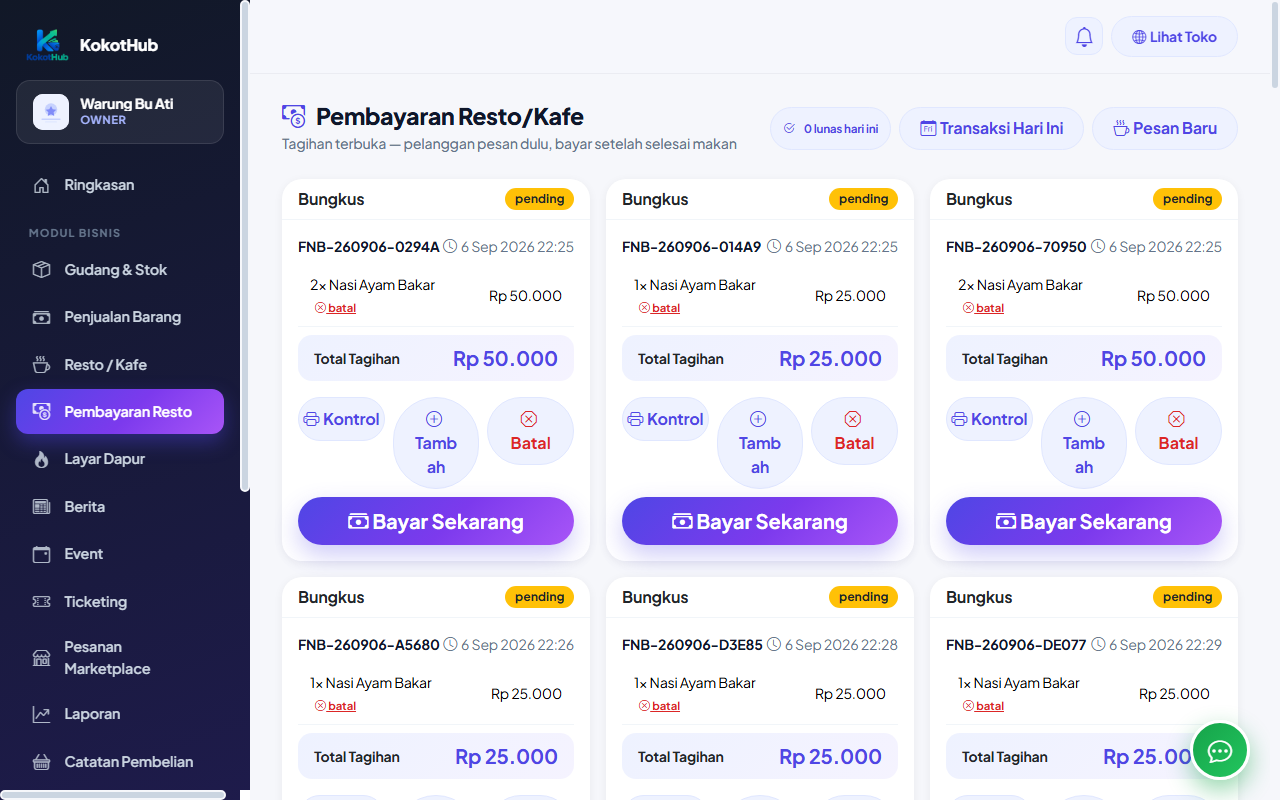1280x800 pixels.
Task: Click the Pesanan Marketplace shop icon
Action: point(41,658)
